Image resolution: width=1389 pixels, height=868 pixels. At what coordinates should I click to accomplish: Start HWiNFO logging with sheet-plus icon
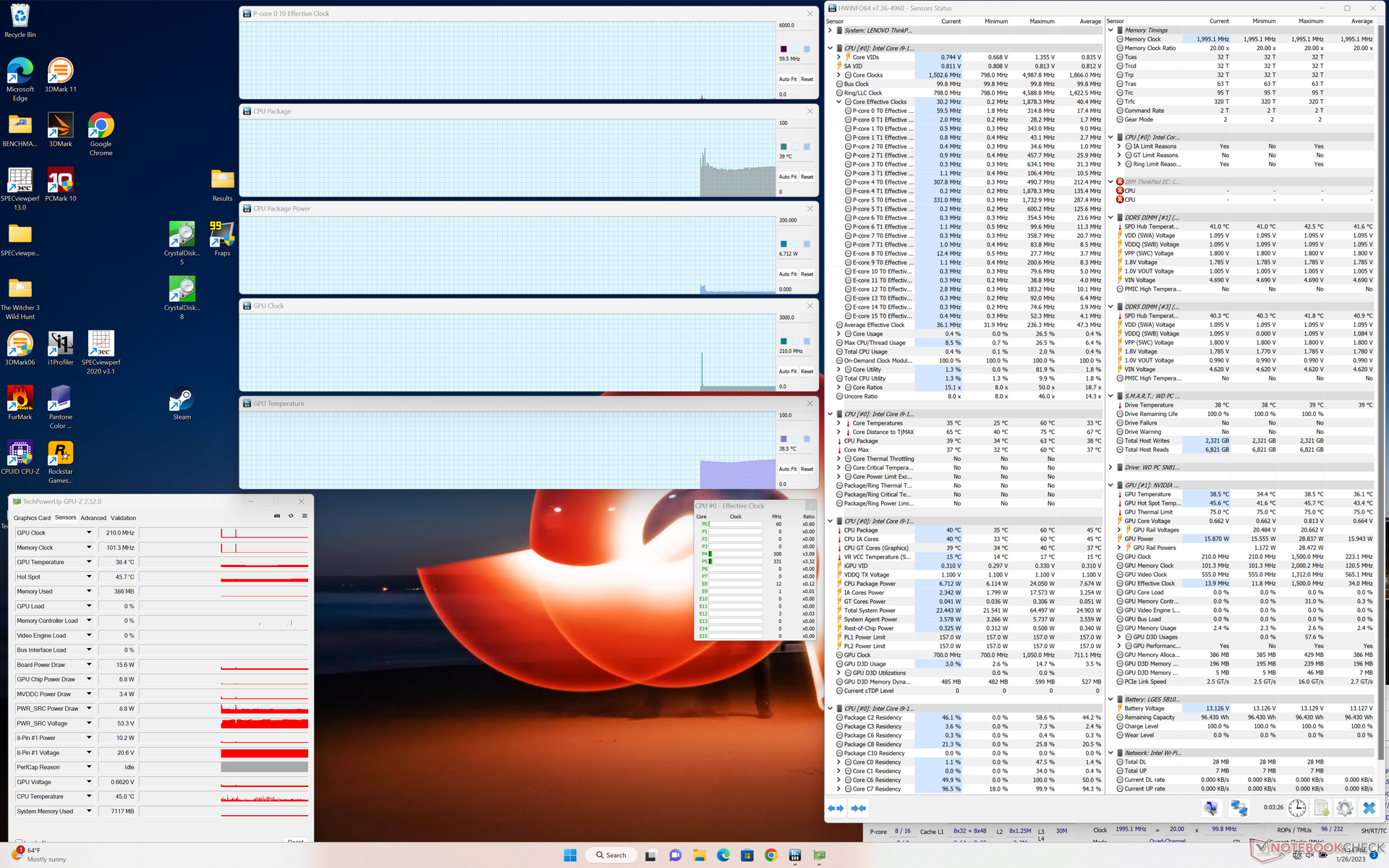(1321, 808)
